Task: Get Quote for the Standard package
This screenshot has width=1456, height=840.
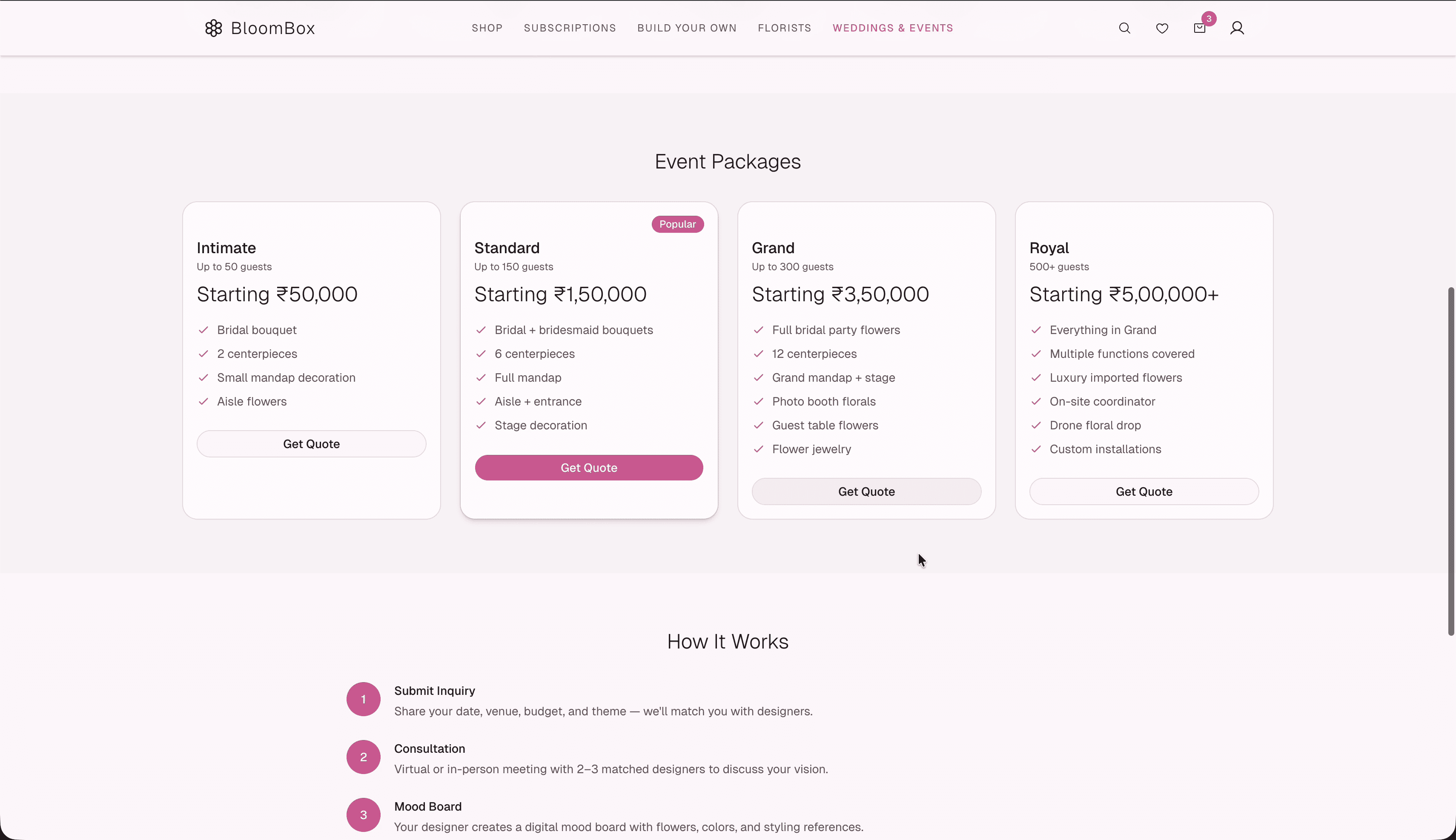Action: [589, 467]
